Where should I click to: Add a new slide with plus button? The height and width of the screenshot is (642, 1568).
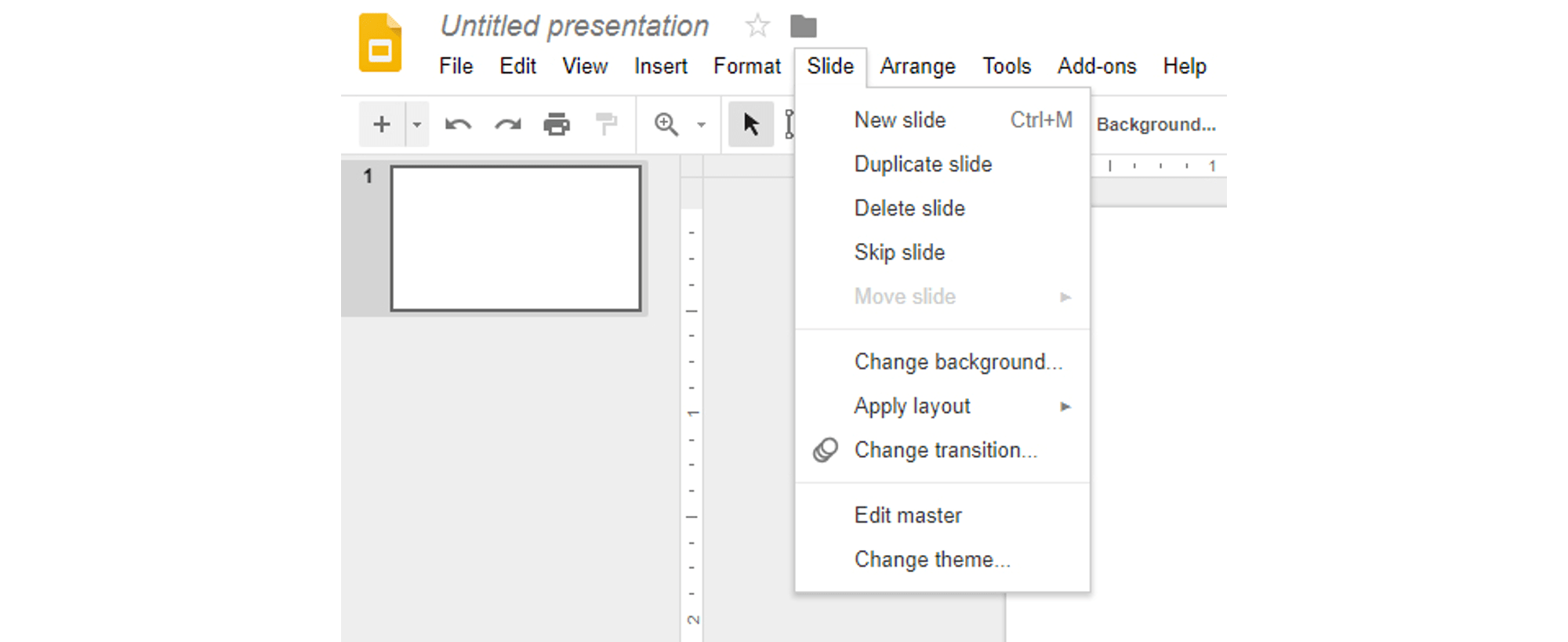(x=382, y=124)
